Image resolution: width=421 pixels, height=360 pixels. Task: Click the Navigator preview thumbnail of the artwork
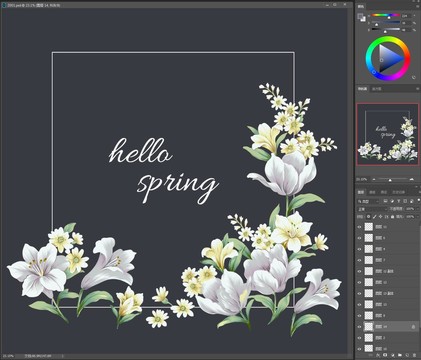(x=388, y=134)
